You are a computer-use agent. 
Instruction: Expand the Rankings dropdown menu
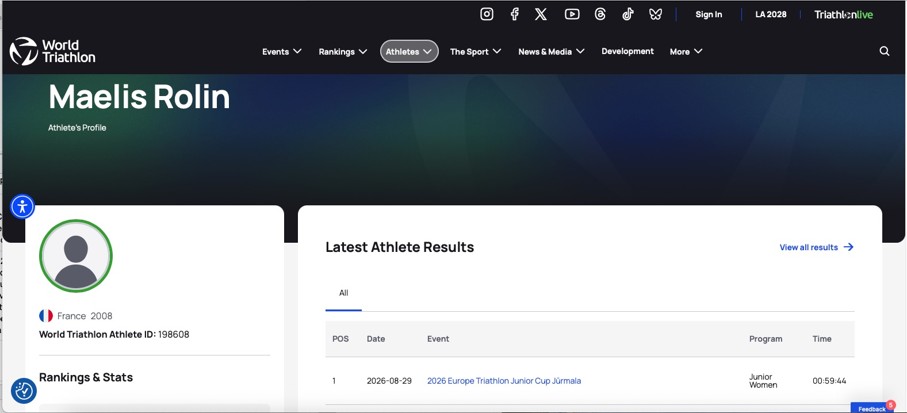coord(343,51)
